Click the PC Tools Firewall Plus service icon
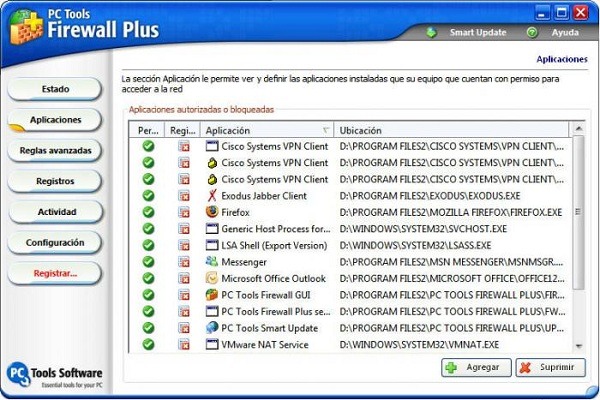Image resolution: width=600 pixels, height=400 pixels. click(212, 311)
